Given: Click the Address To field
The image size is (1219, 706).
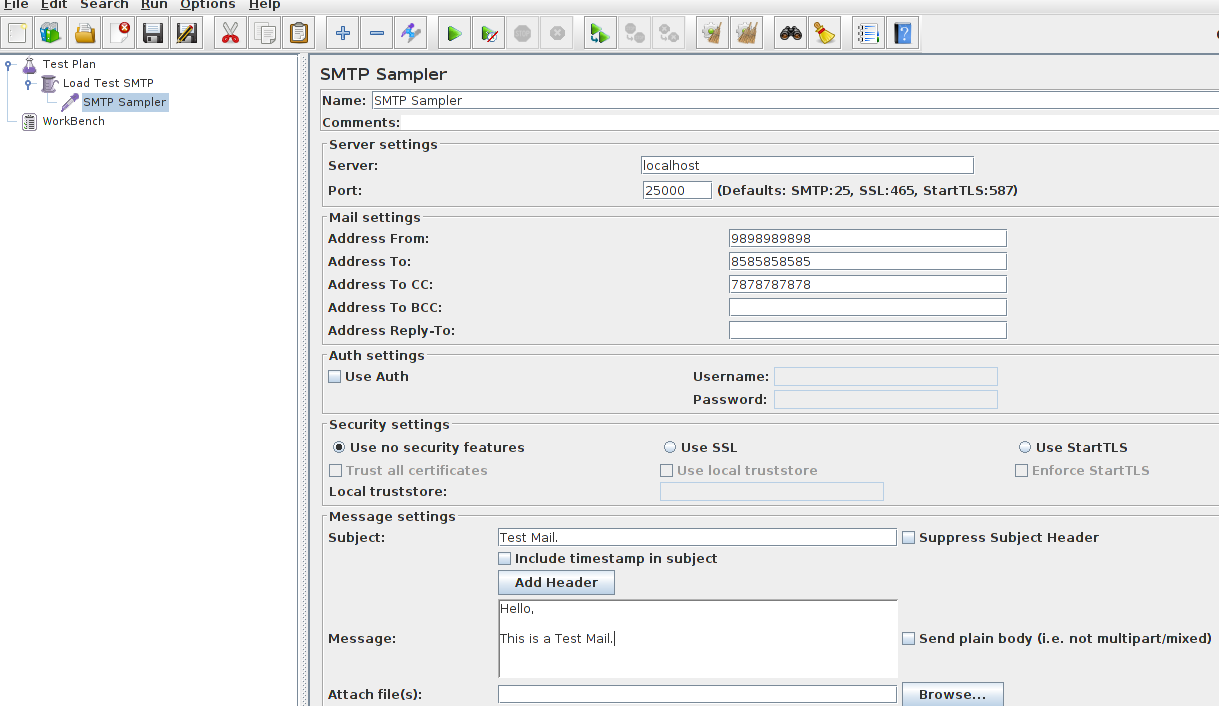Looking at the screenshot, I should [x=868, y=261].
